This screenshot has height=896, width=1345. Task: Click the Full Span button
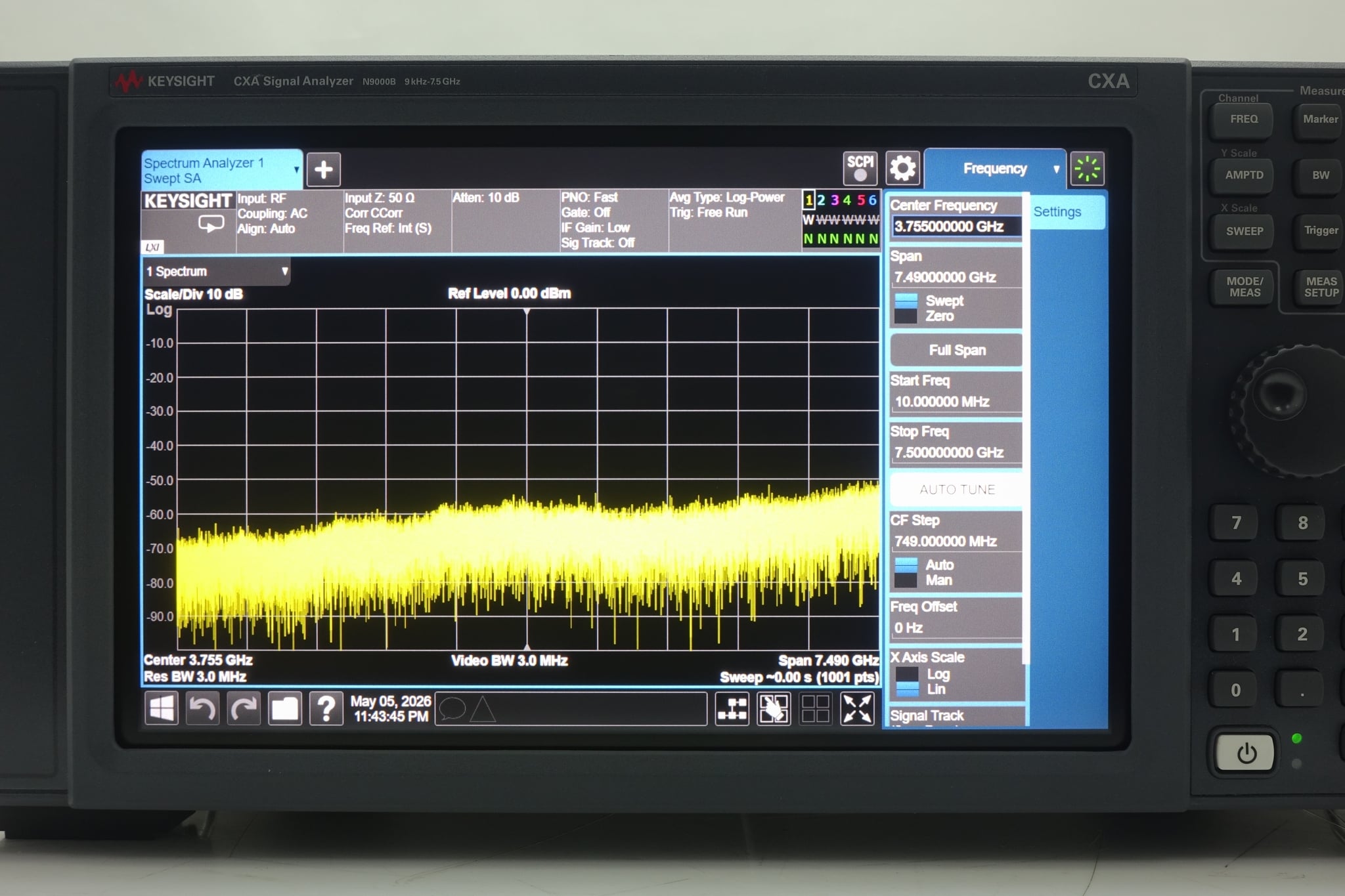tap(957, 350)
